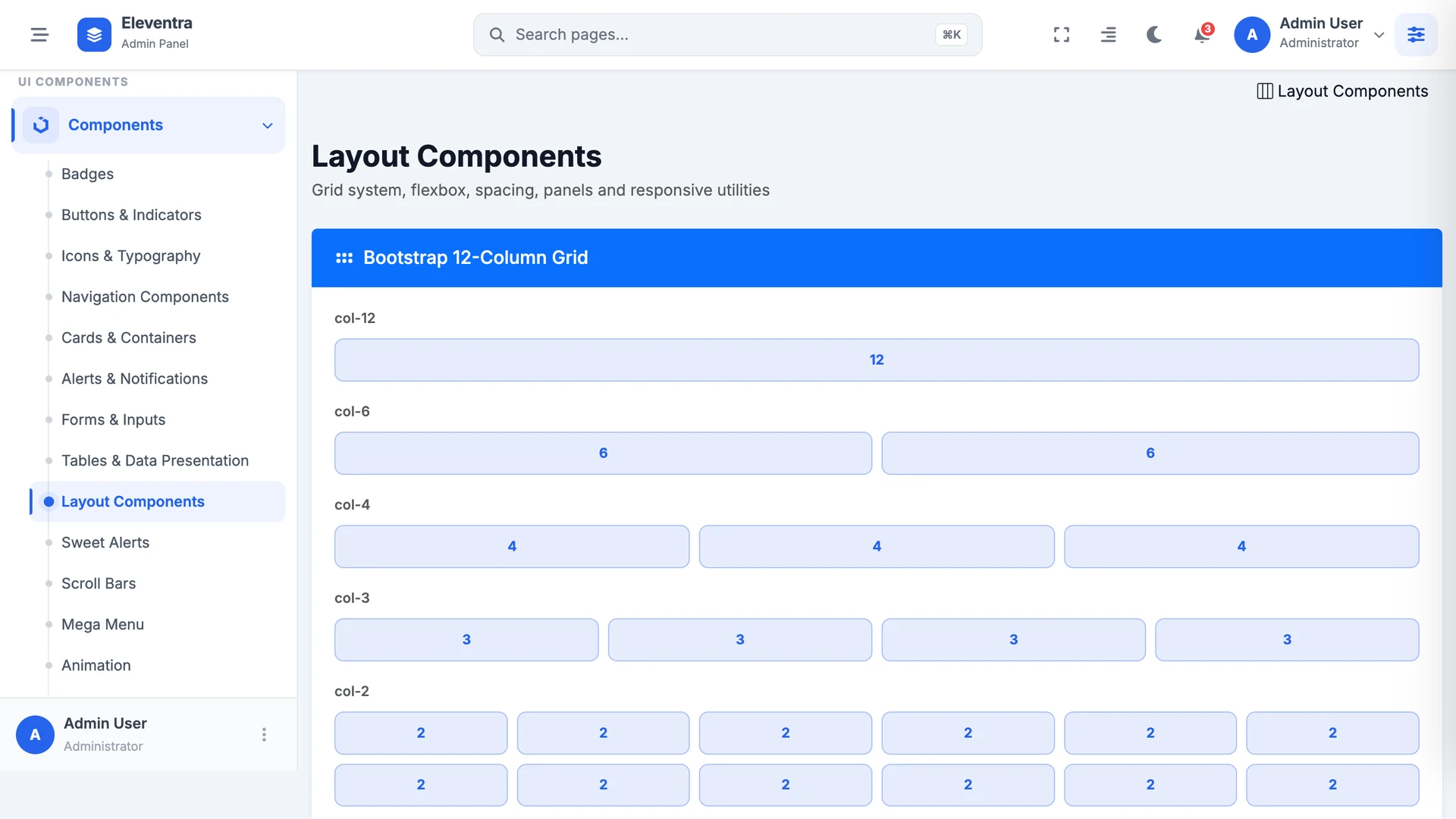Screen dimensions: 1456x819
Task: Toggle dark mode with the moon icon
Action: [1154, 34]
